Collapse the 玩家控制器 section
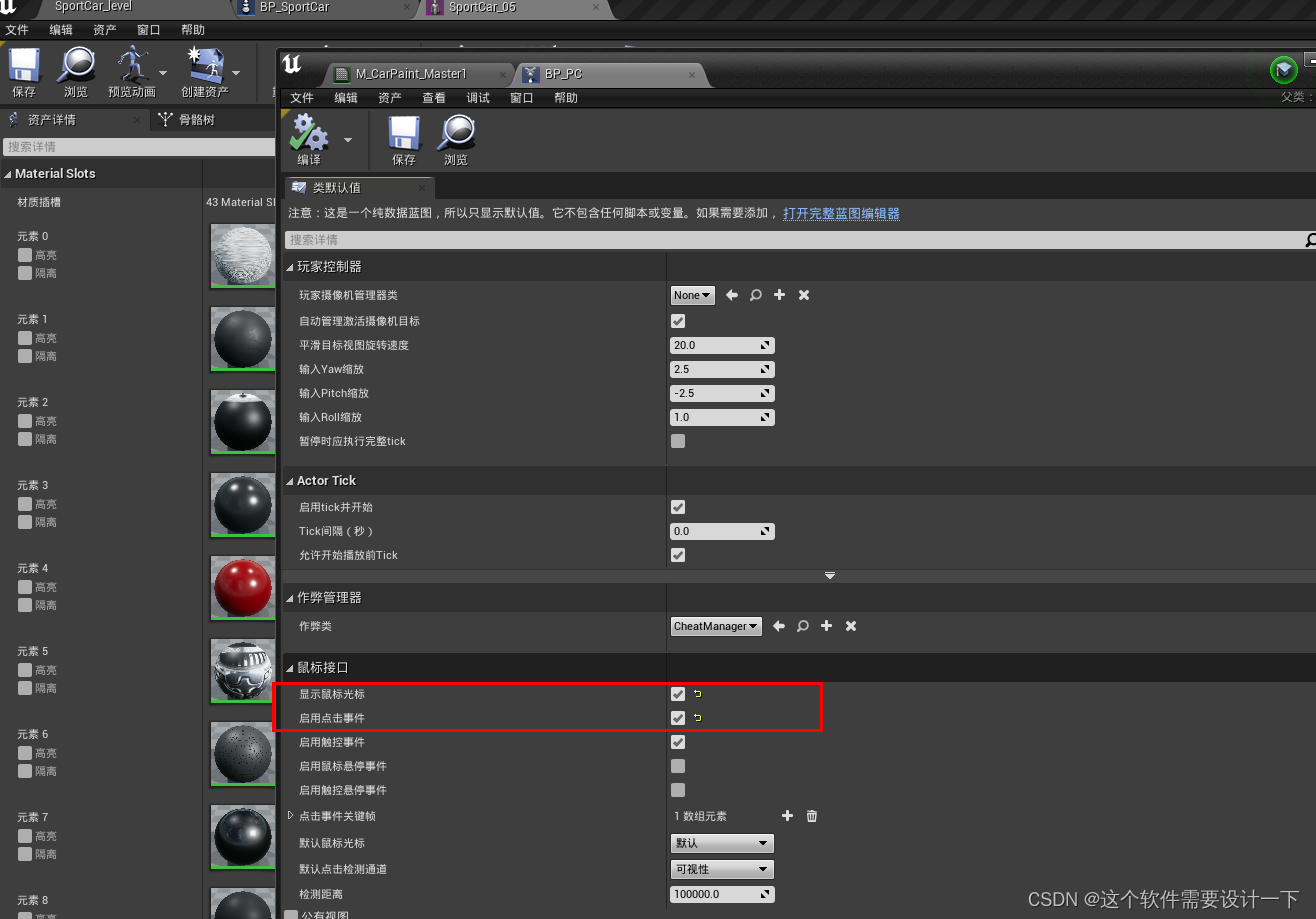The image size is (1316, 919). [x=290, y=267]
